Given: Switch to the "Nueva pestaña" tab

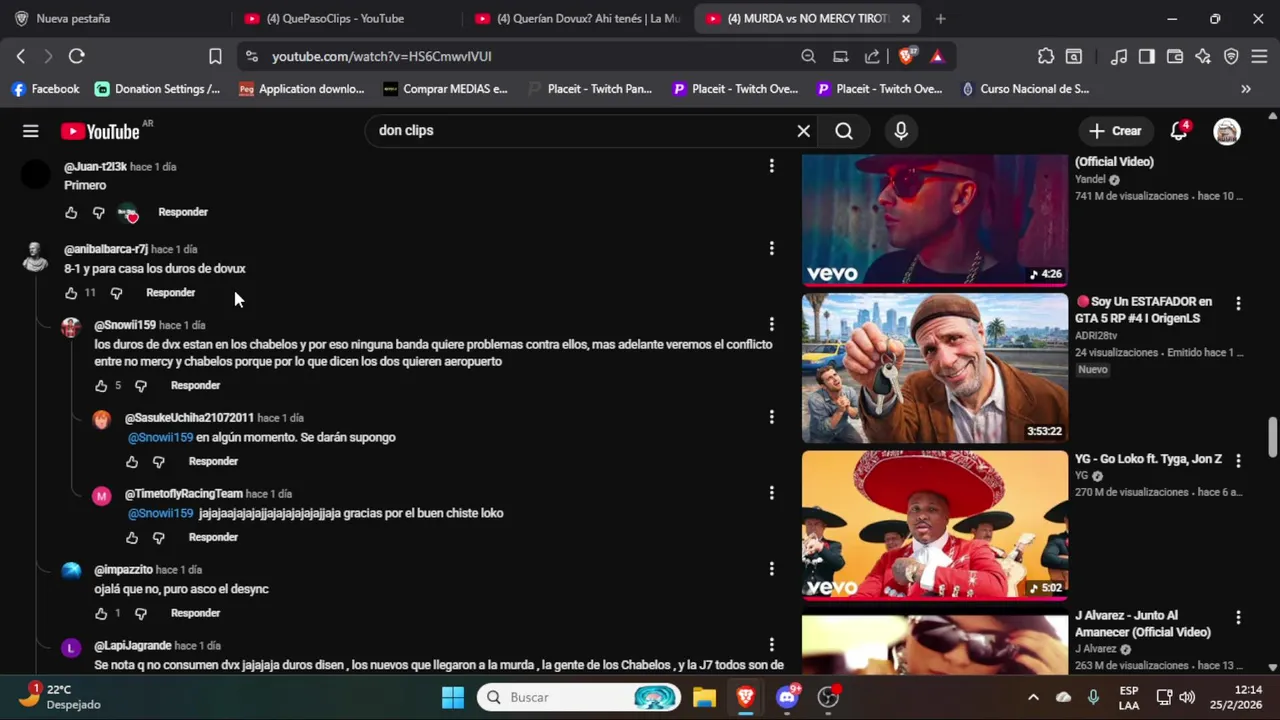Looking at the screenshot, I should [x=115, y=19].
